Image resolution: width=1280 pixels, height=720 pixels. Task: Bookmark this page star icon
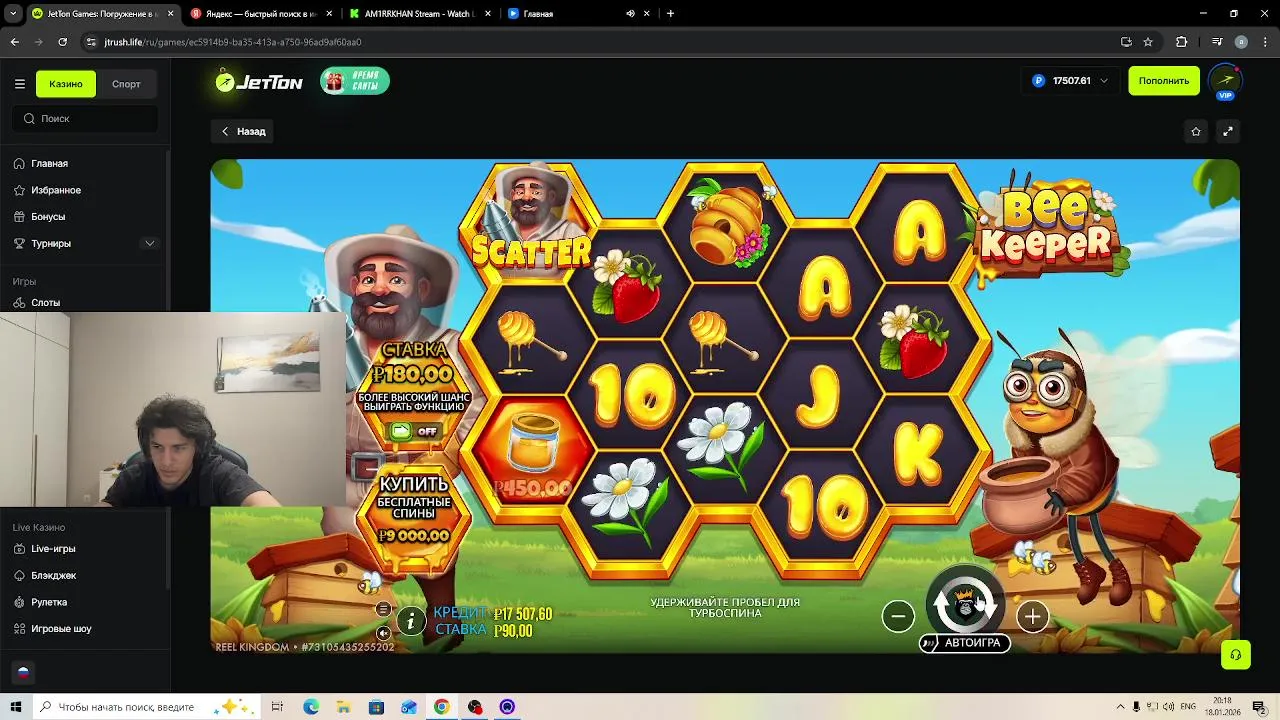(1148, 42)
